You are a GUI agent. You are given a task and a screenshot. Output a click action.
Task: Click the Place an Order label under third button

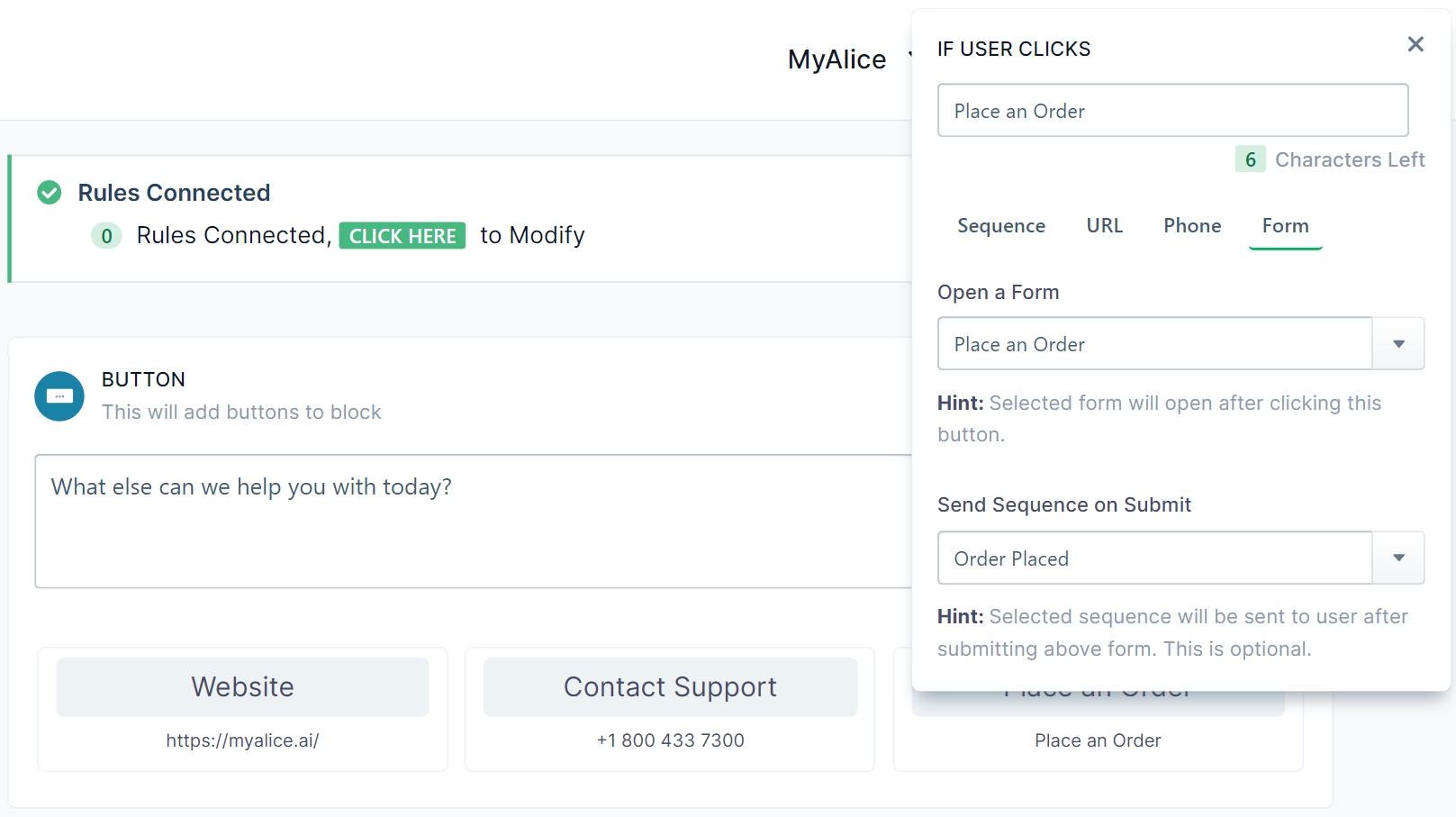point(1098,740)
